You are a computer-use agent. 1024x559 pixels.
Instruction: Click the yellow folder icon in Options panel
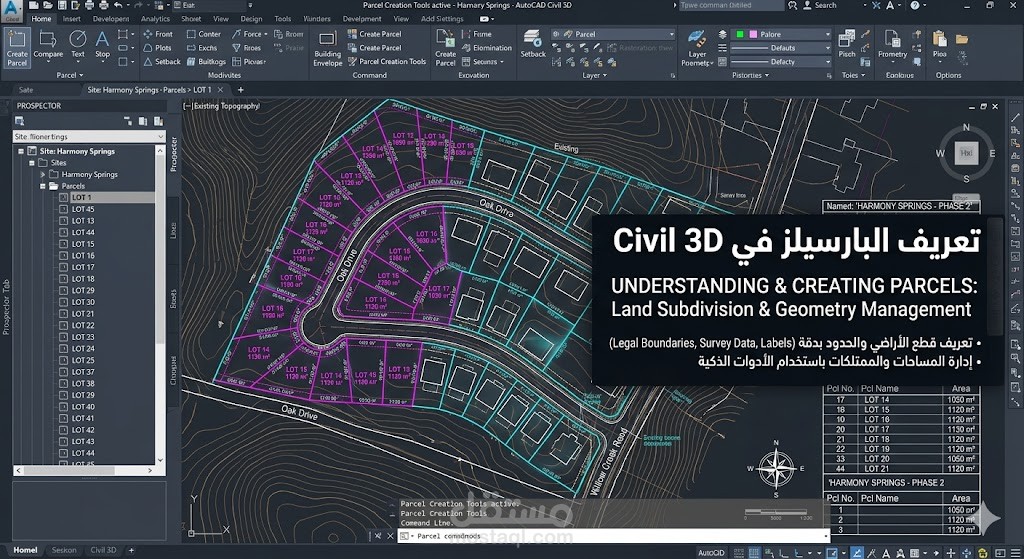coord(962,39)
